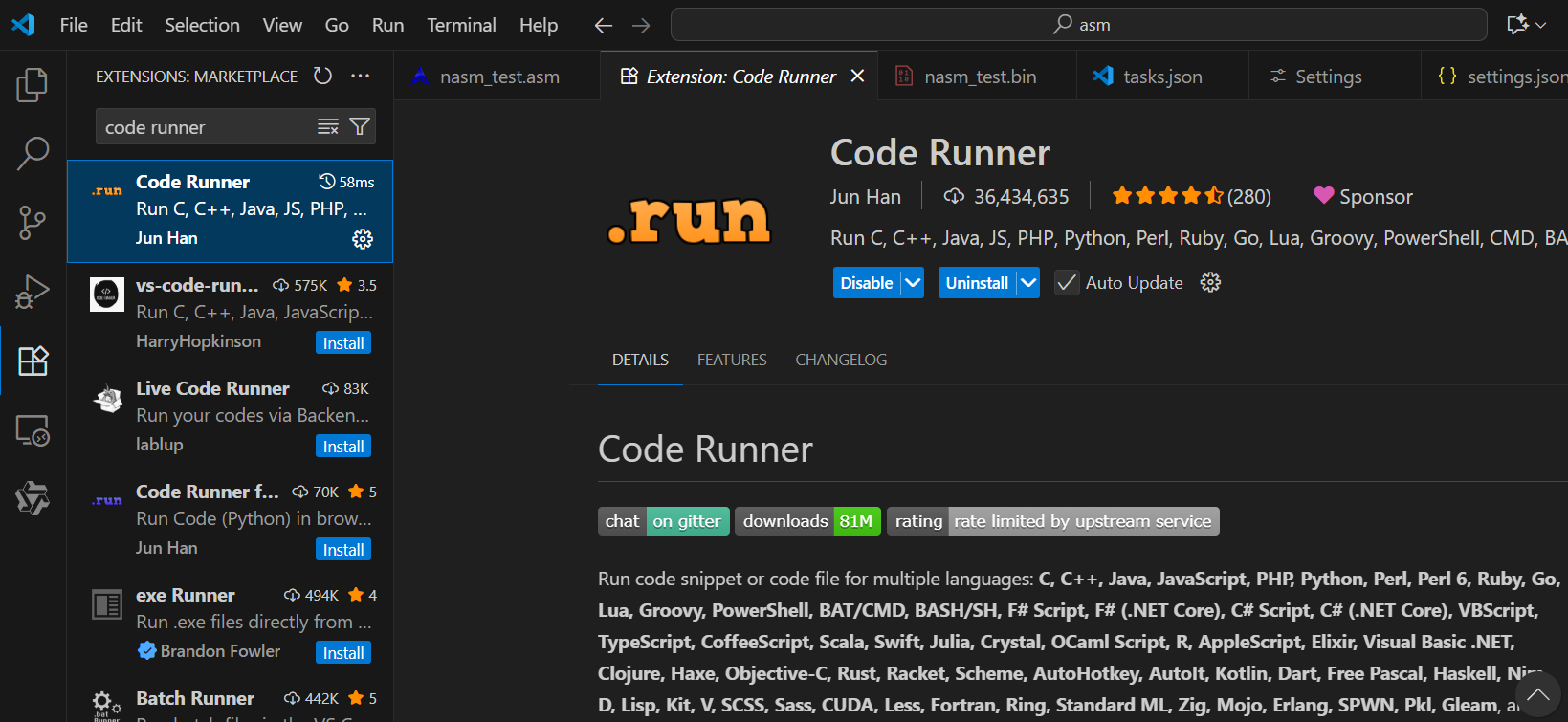Open the Copilot chat icon in title bar
The image size is (1568, 722).
(x=1516, y=25)
